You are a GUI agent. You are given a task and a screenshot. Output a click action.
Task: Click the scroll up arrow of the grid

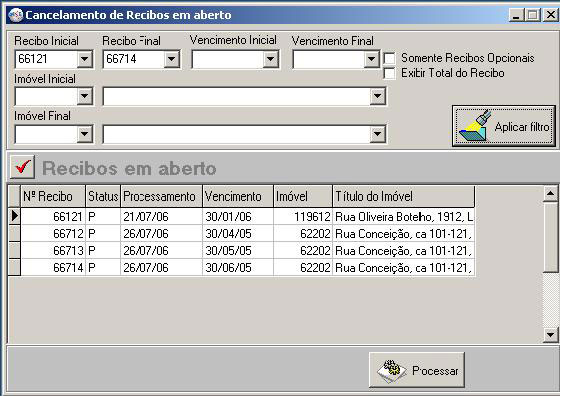[550, 194]
